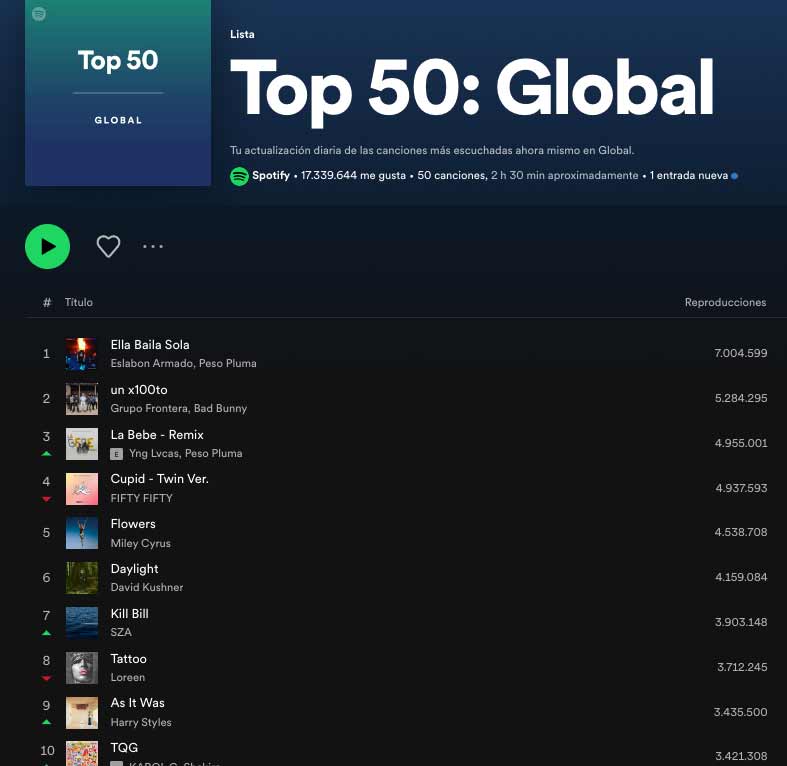This screenshot has height=766, width=787.
Task: Click the Título column header
Action: pyautogui.click(x=79, y=302)
